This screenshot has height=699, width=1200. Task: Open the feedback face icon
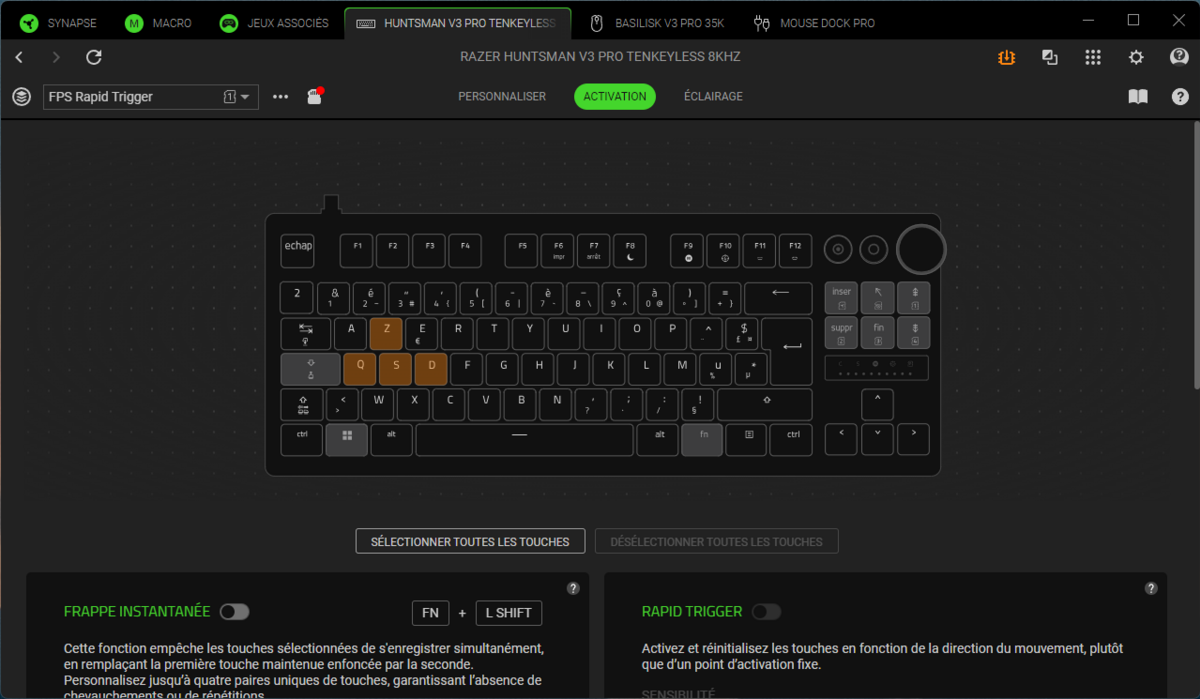tap(1179, 57)
